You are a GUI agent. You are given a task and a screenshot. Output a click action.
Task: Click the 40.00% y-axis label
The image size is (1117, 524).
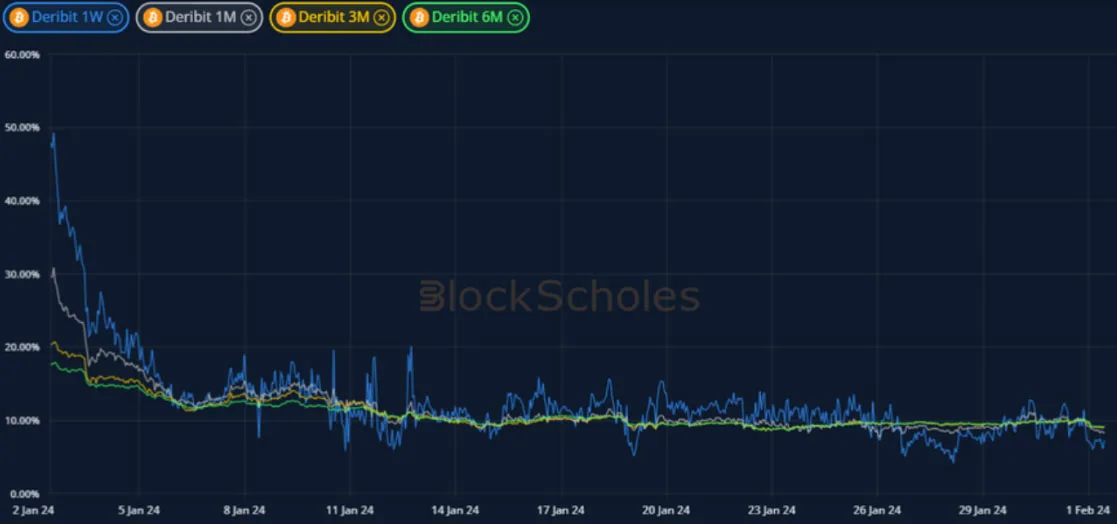pyautogui.click(x=21, y=201)
